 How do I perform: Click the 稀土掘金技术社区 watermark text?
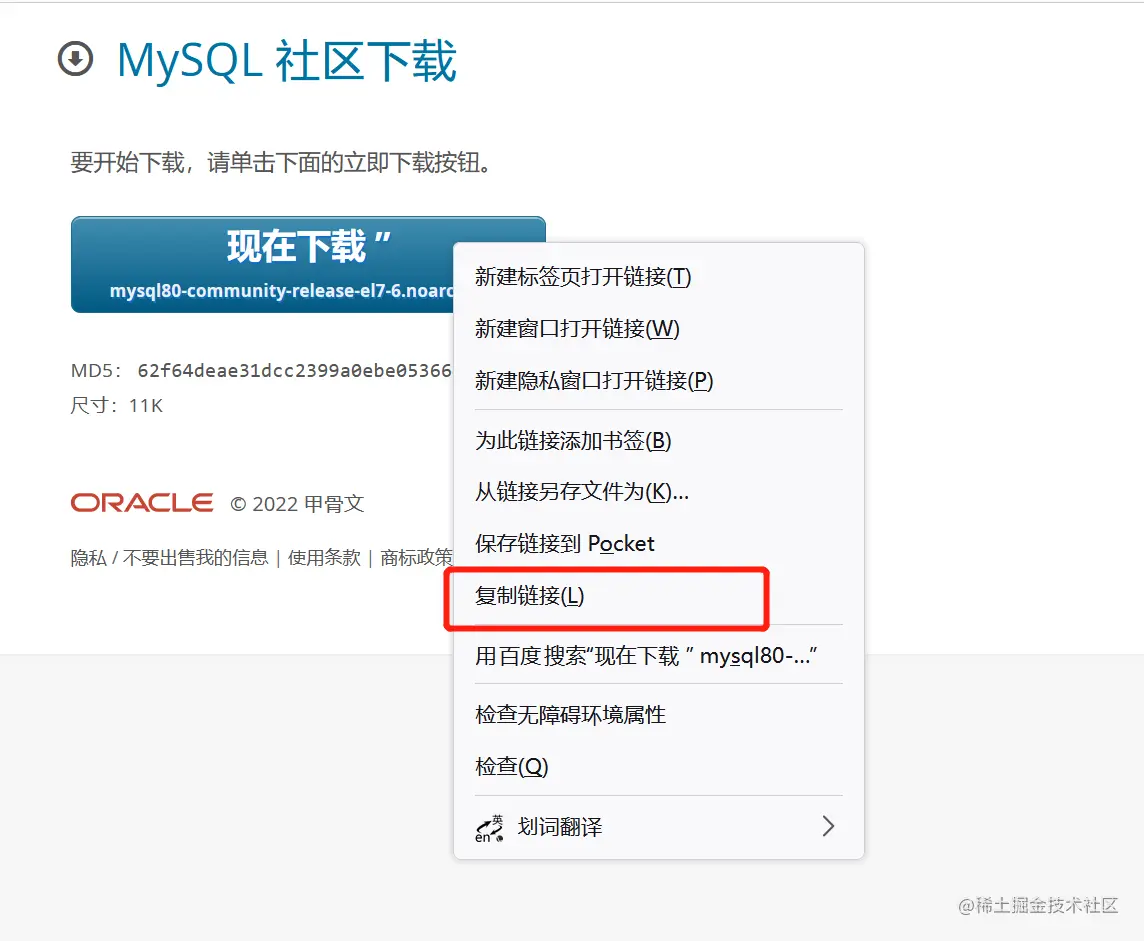(1038, 906)
